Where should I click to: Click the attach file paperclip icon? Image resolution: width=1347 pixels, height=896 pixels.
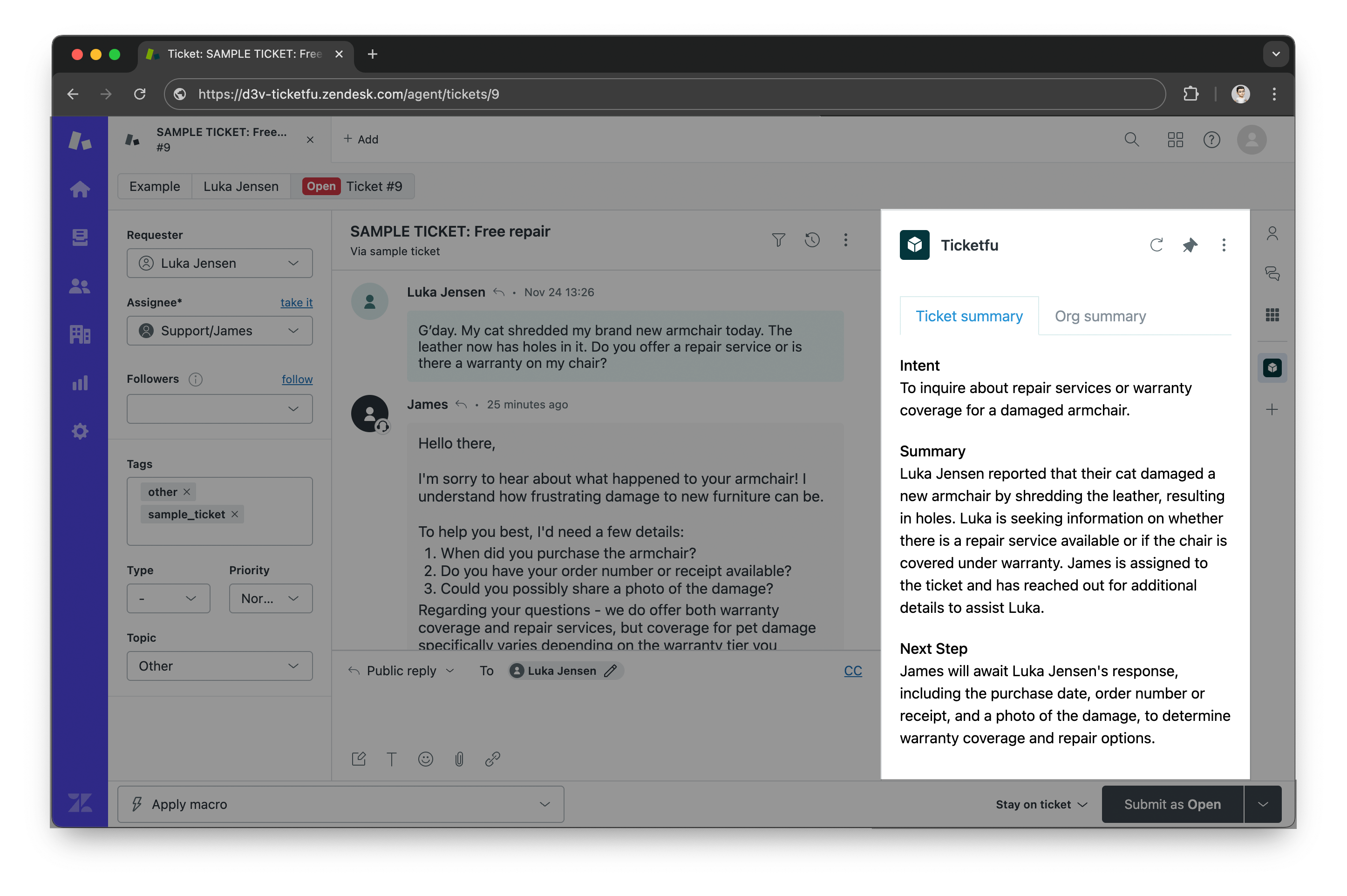click(459, 759)
